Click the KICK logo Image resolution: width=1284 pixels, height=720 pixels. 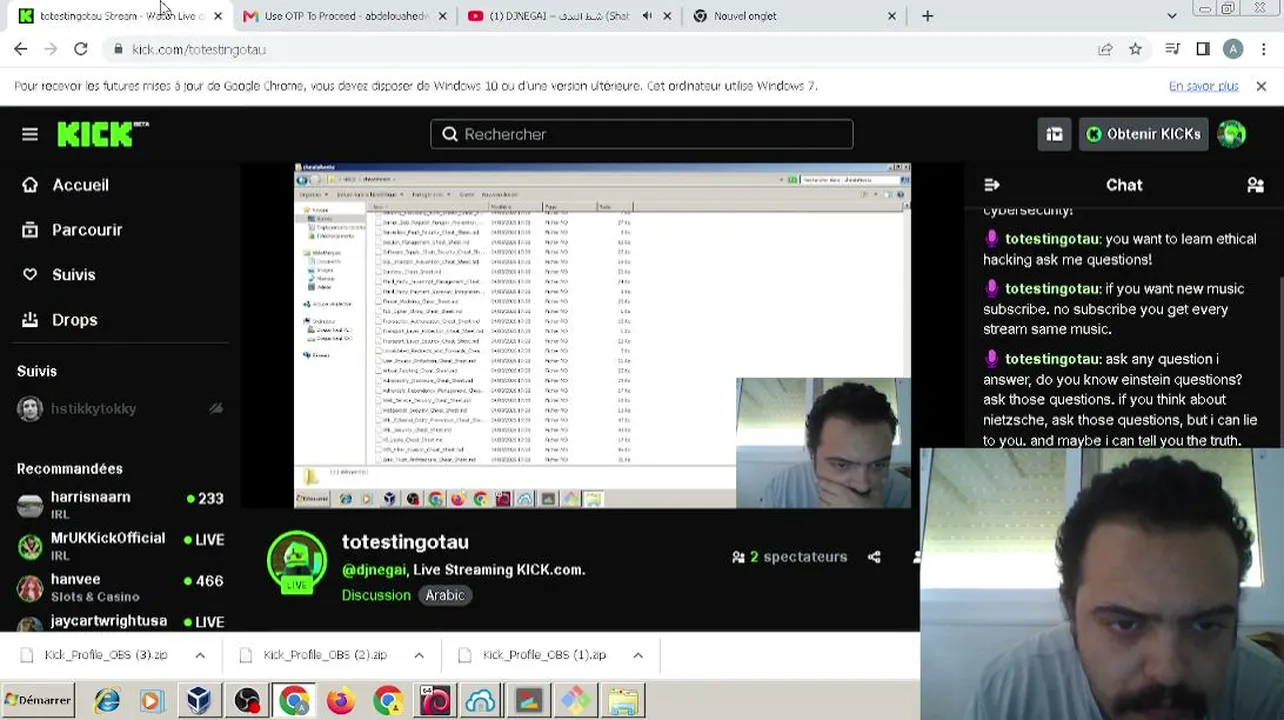[x=103, y=134]
